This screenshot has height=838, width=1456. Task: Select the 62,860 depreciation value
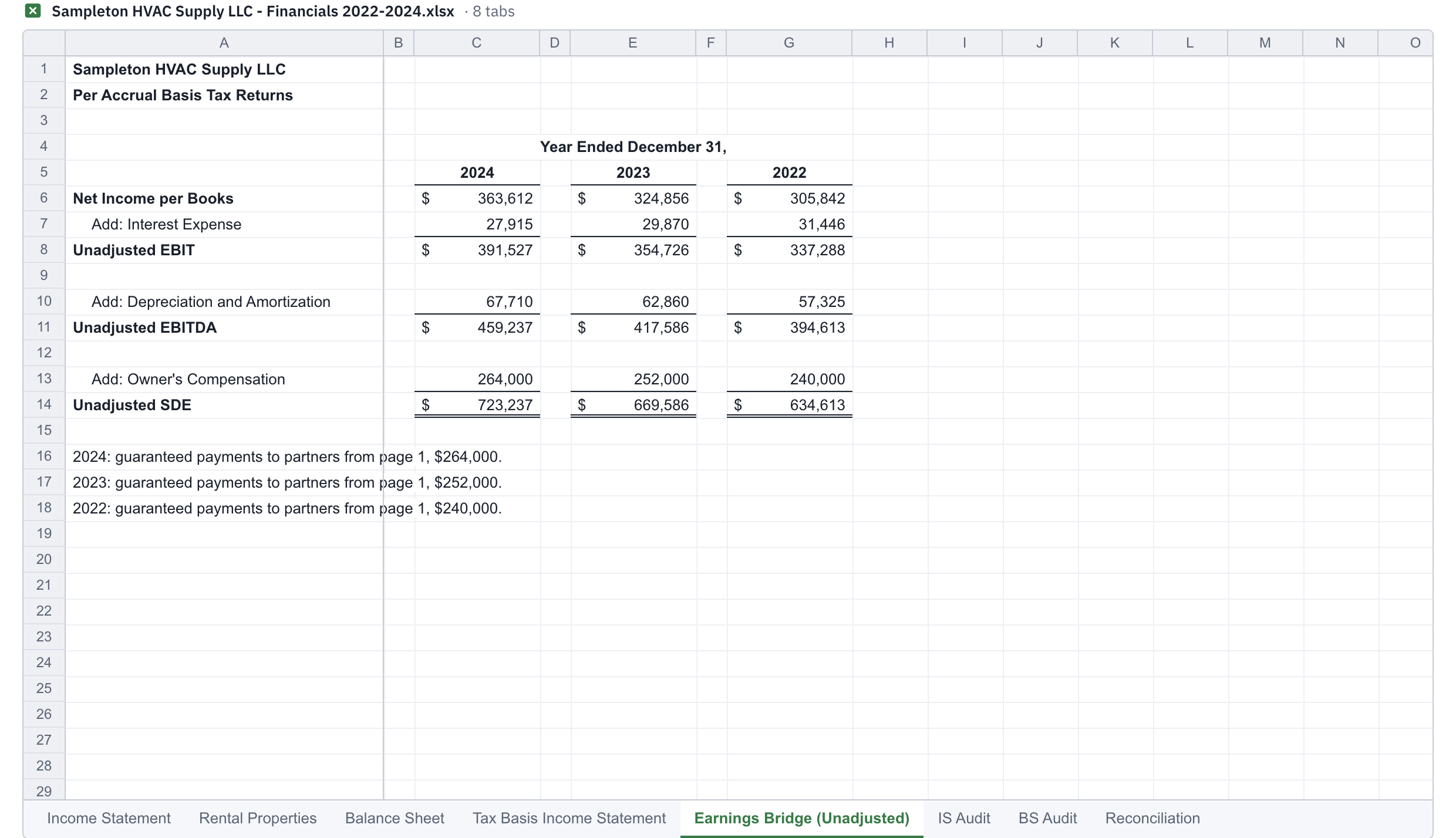(x=633, y=302)
